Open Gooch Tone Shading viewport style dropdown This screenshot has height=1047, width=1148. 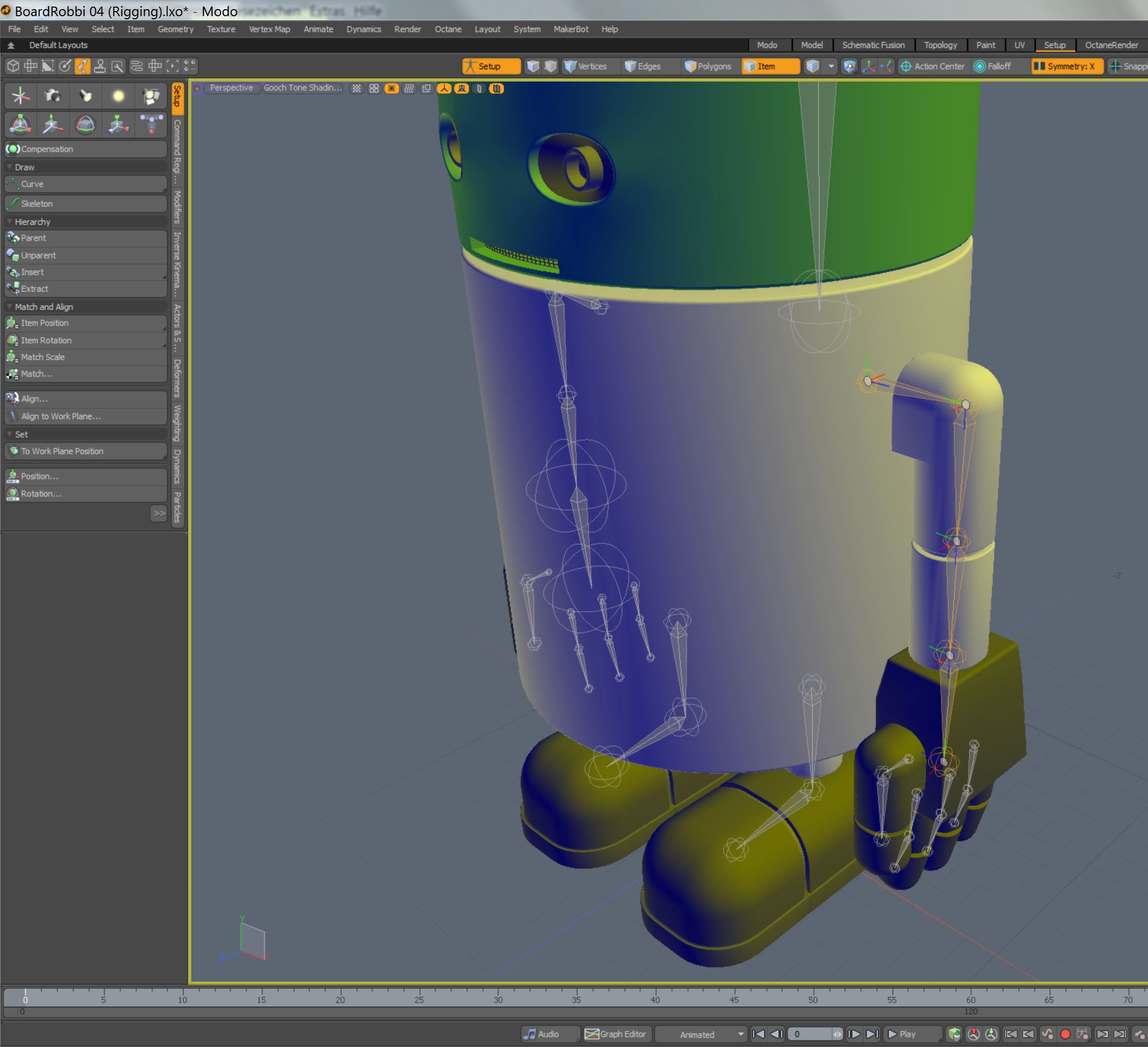(302, 88)
